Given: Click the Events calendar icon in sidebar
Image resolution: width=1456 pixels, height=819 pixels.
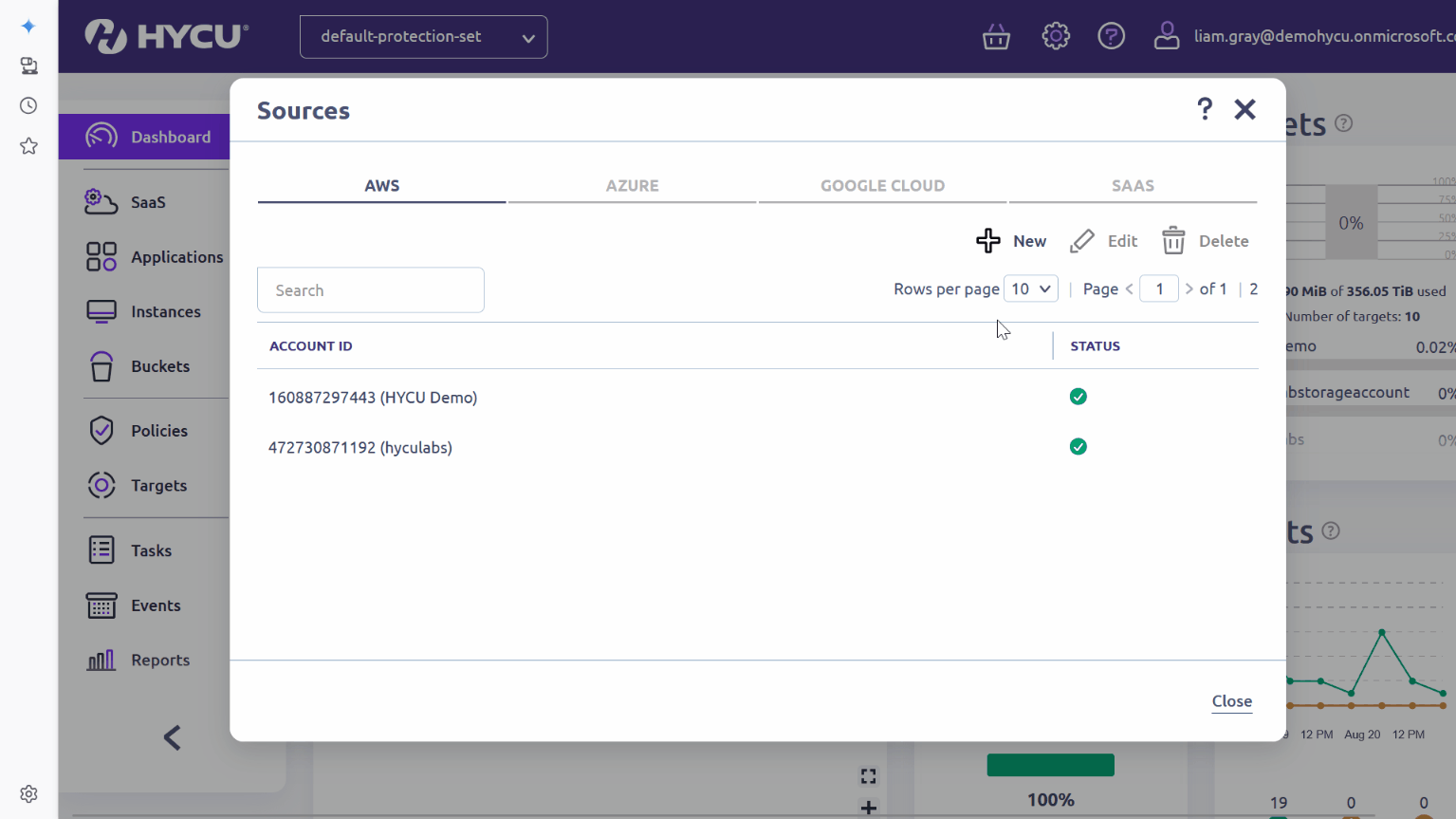Looking at the screenshot, I should 101,605.
